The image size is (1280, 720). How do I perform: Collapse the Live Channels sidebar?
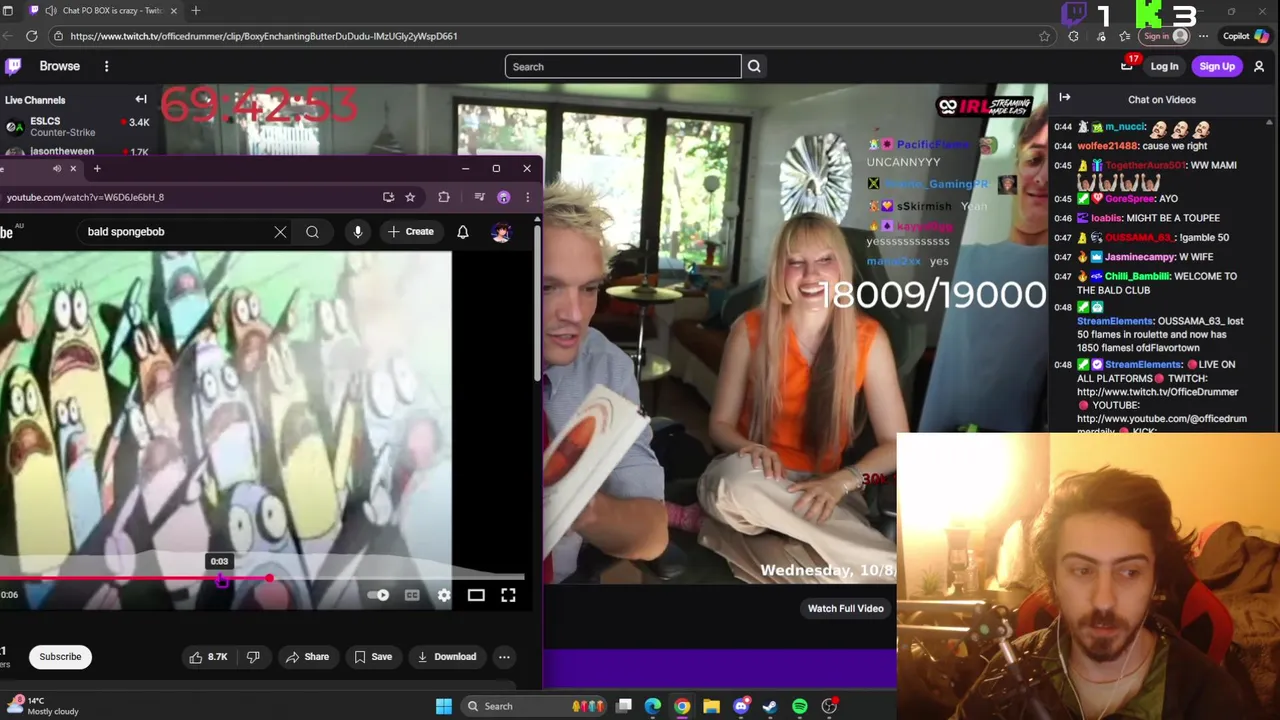coord(141,99)
